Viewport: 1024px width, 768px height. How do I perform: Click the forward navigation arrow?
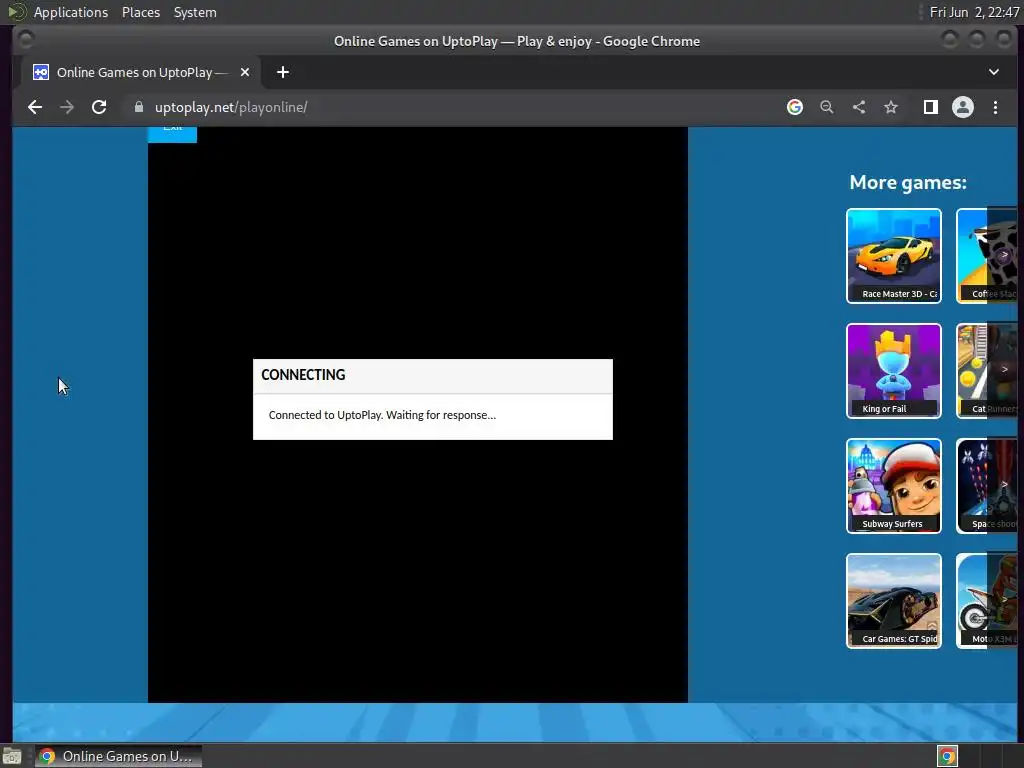(67, 107)
